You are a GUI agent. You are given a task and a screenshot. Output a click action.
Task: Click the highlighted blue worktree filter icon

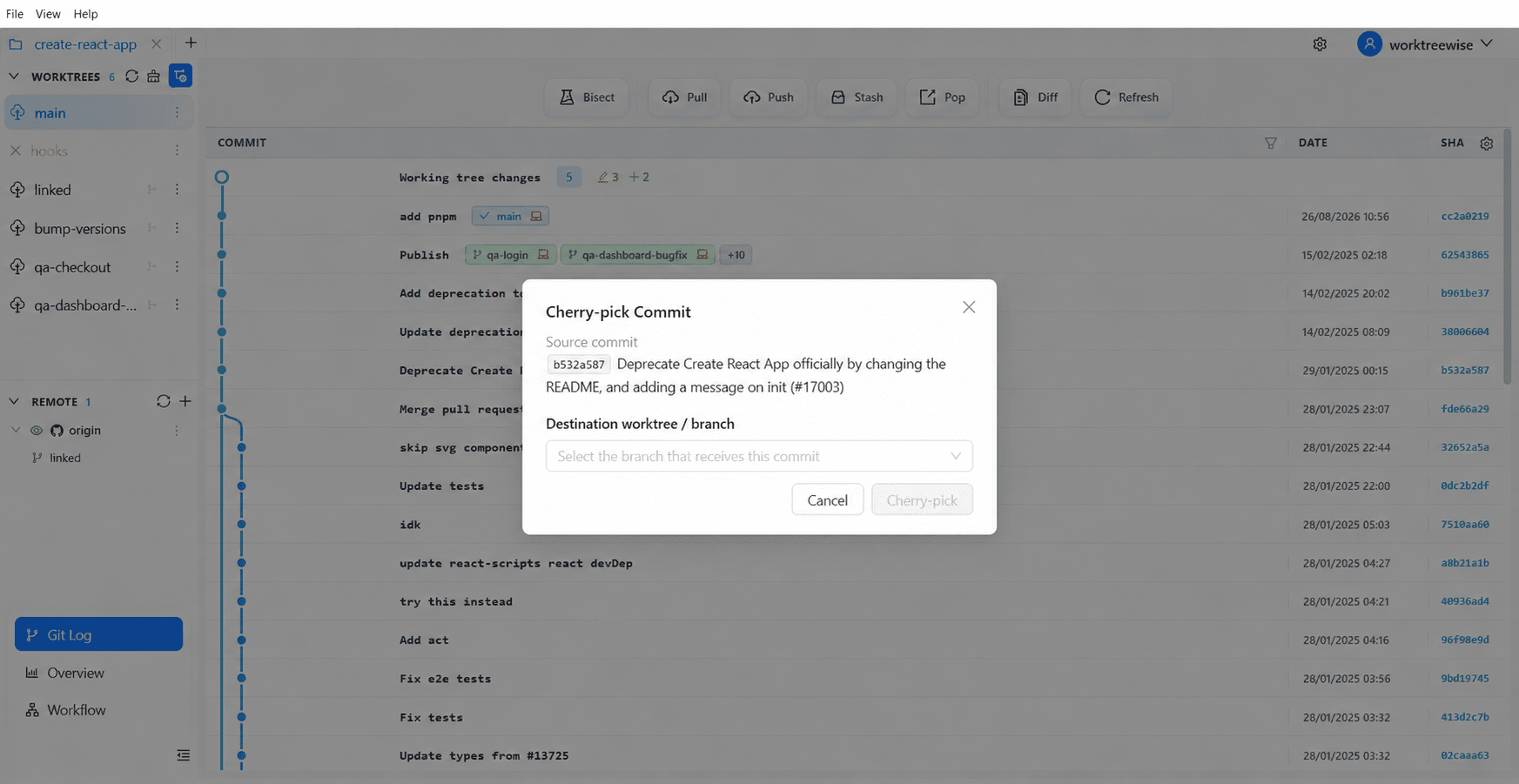(180, 77)
